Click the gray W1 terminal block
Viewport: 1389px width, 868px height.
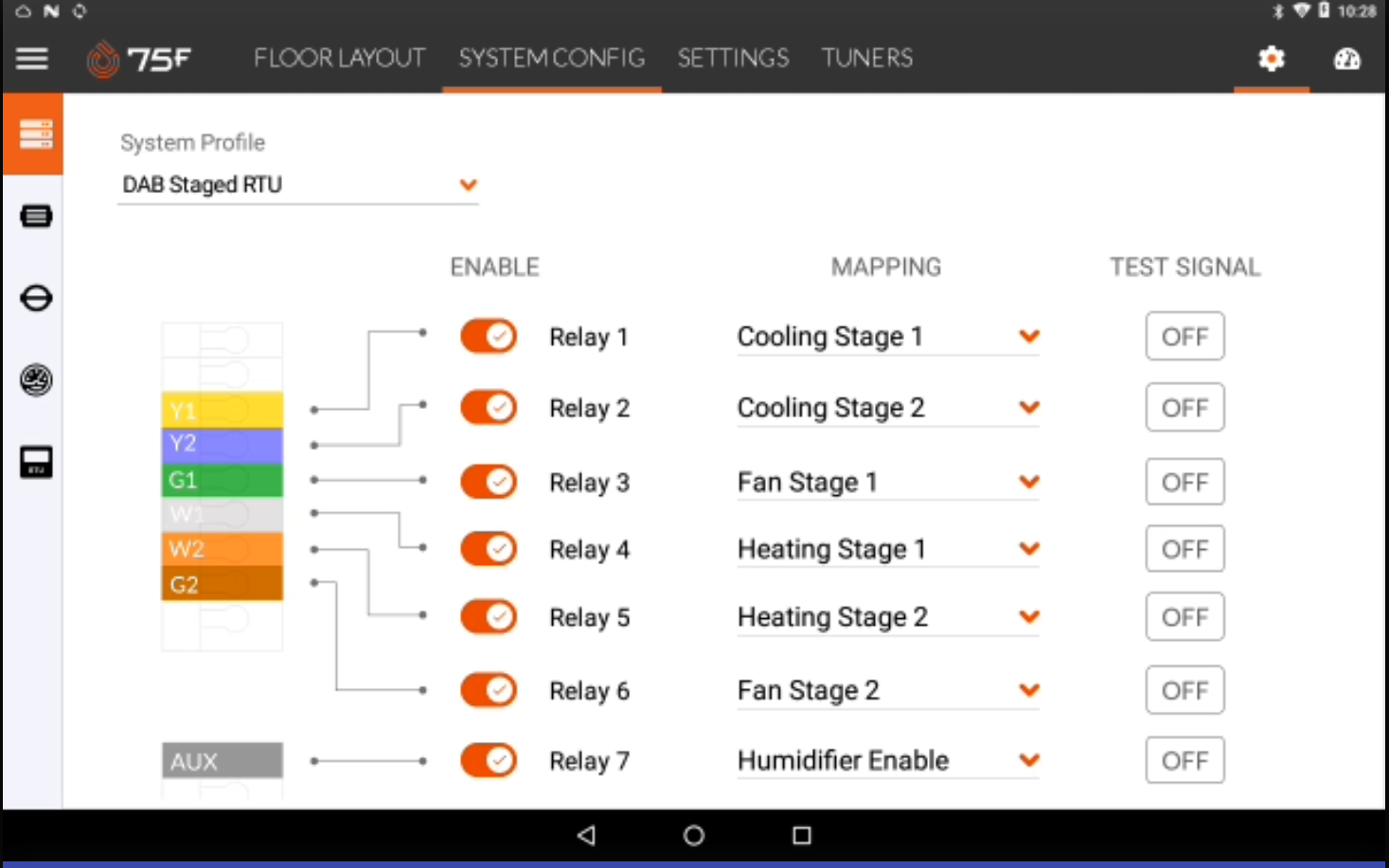tap(223, 515)
